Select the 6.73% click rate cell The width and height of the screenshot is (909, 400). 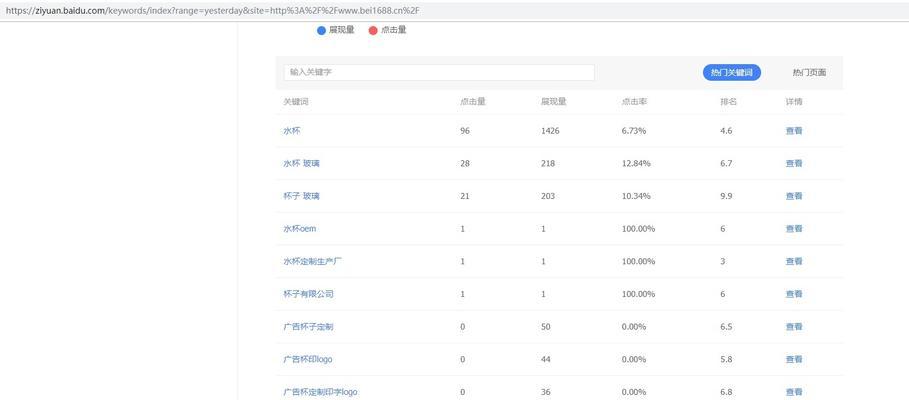pos(634,131)
